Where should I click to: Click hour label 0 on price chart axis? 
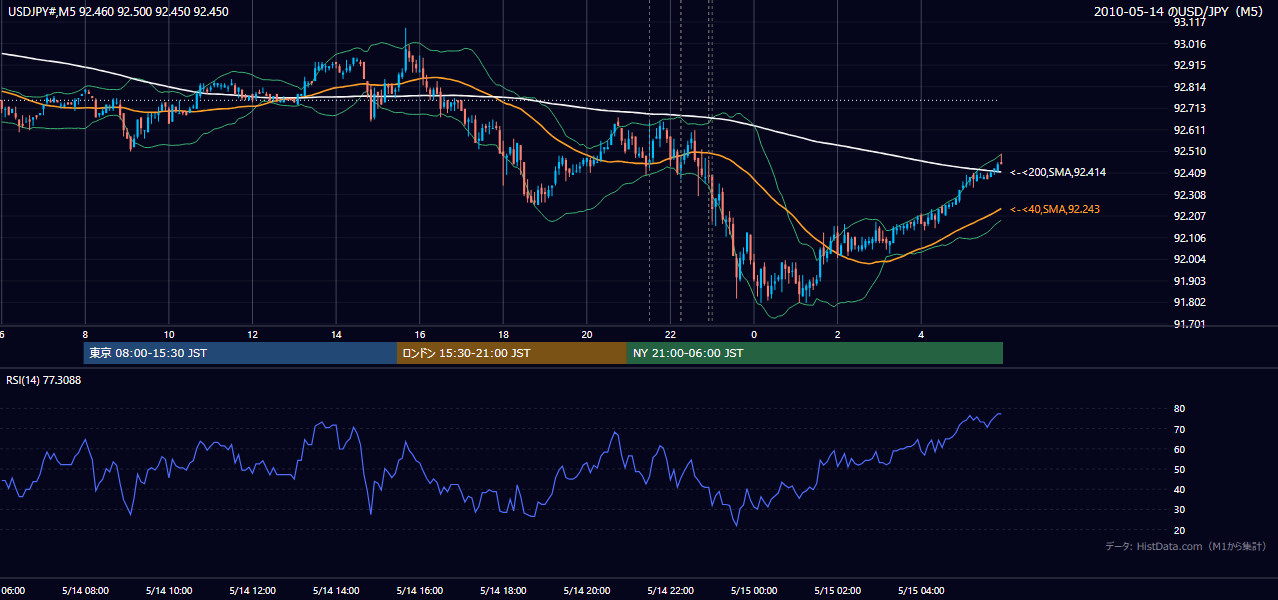pyautogui.click(x=754, y=334)
